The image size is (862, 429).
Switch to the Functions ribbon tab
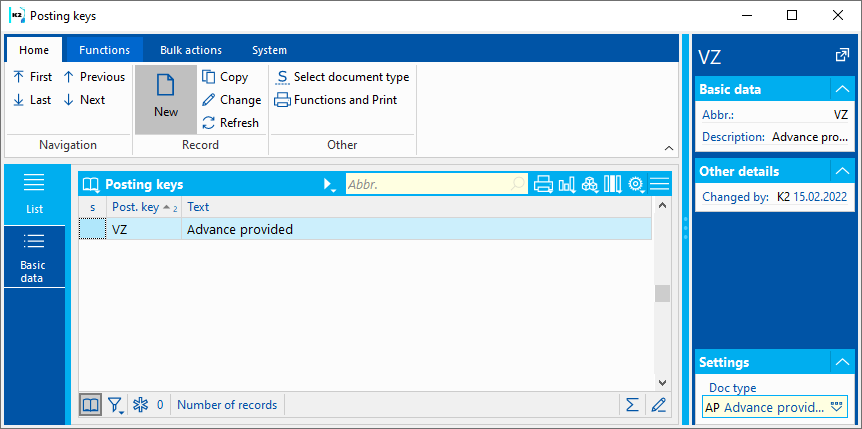point(105,50)
